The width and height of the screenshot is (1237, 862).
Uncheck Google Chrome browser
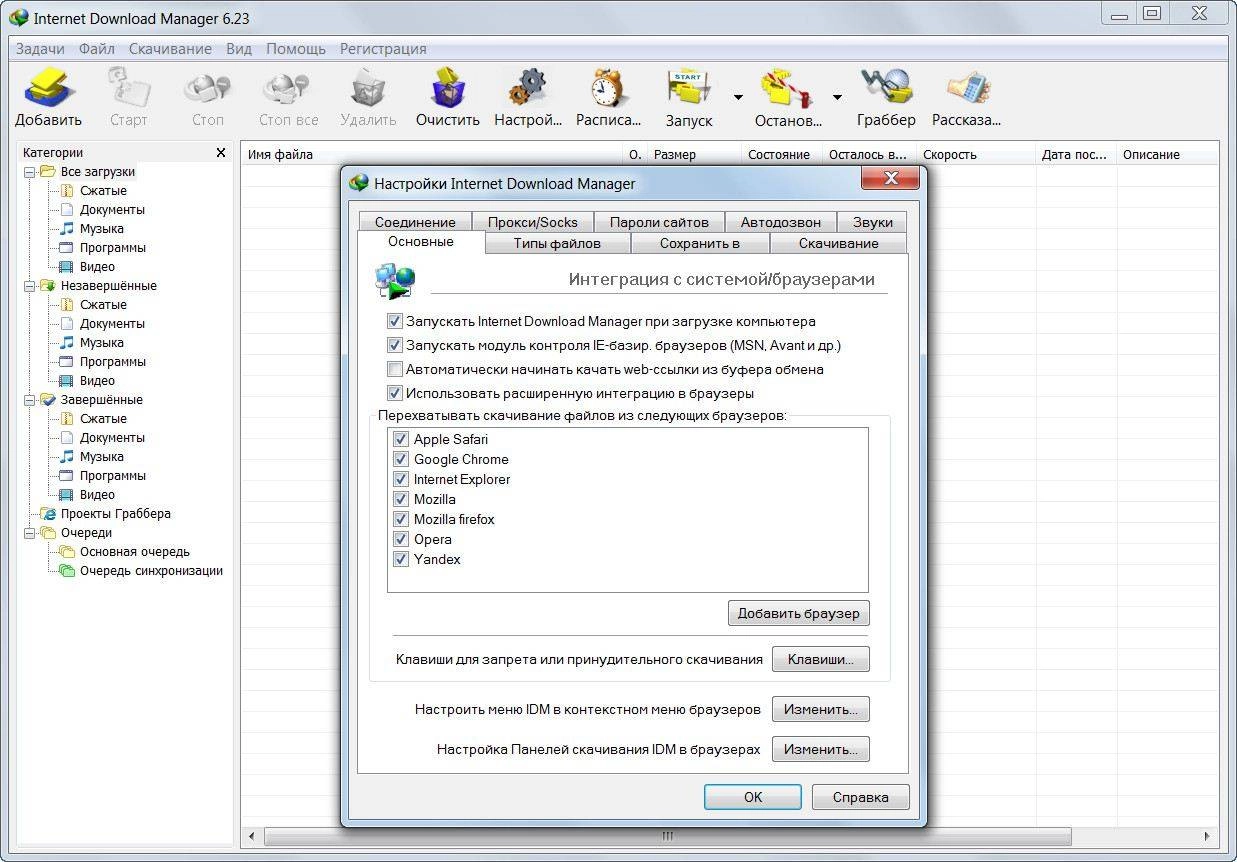point(401,460)
